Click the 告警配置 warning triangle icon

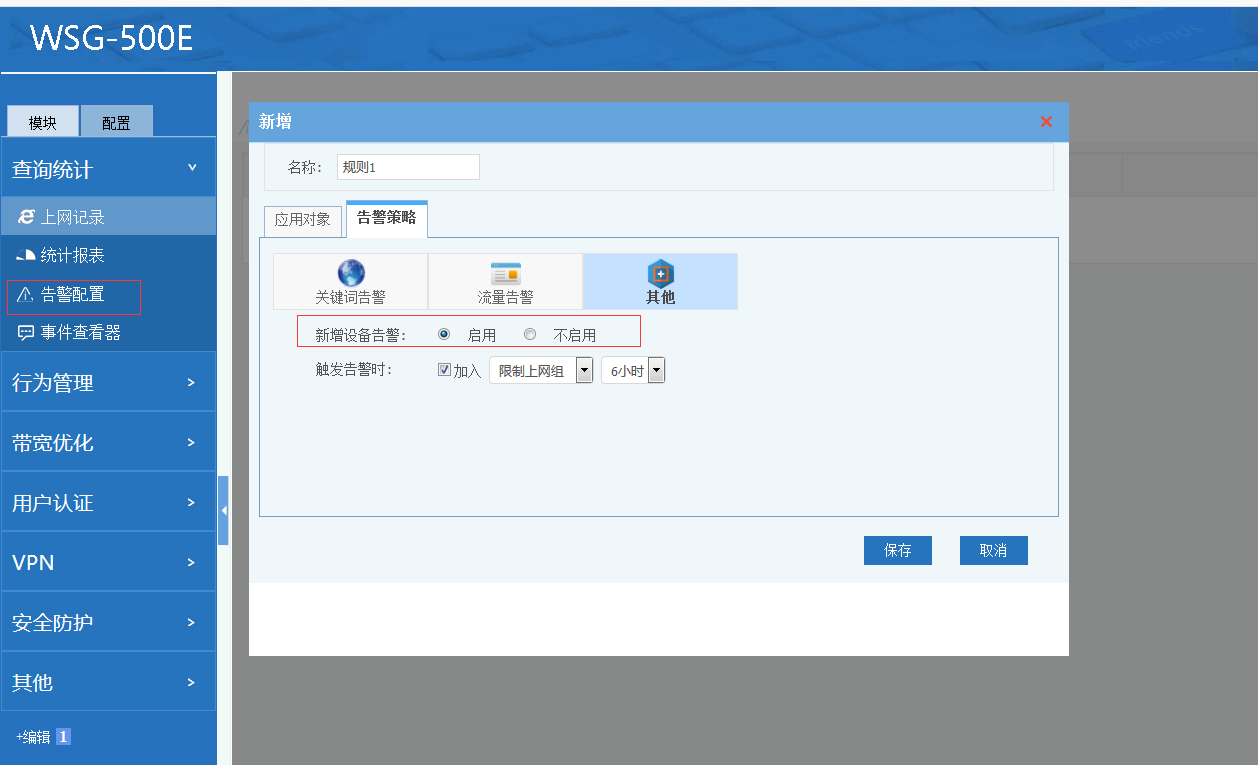[26, 294]
